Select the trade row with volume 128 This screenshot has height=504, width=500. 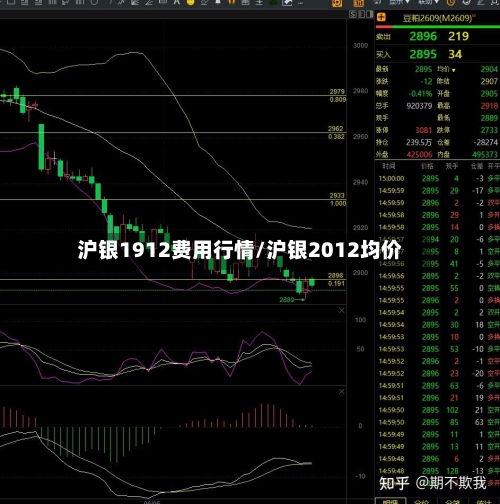click(438, 471)
